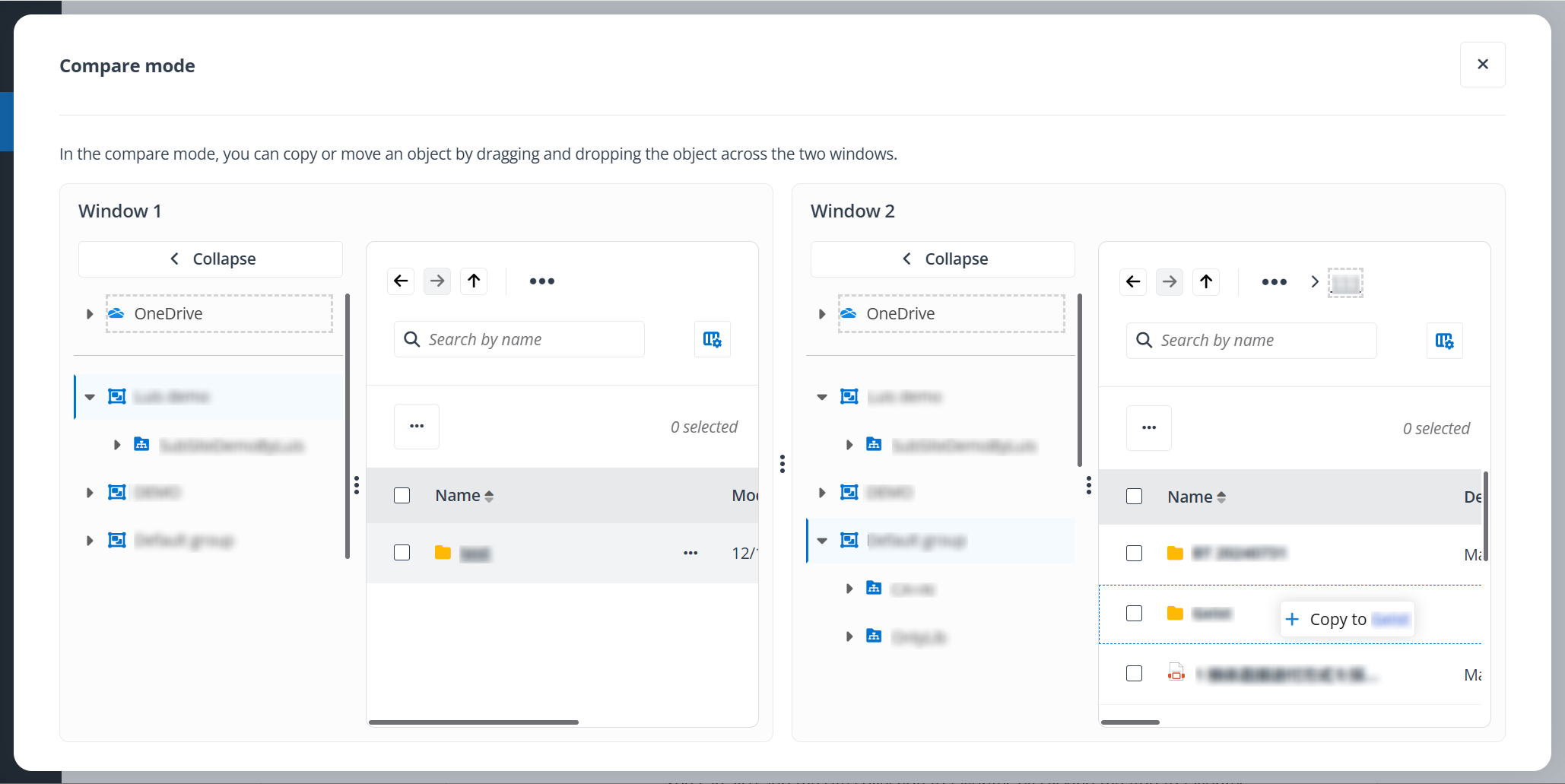This screenshot has width=1565, height=784.
Task: Tick the select-all checkbox in Window 2
Action: pos(1135,497)
